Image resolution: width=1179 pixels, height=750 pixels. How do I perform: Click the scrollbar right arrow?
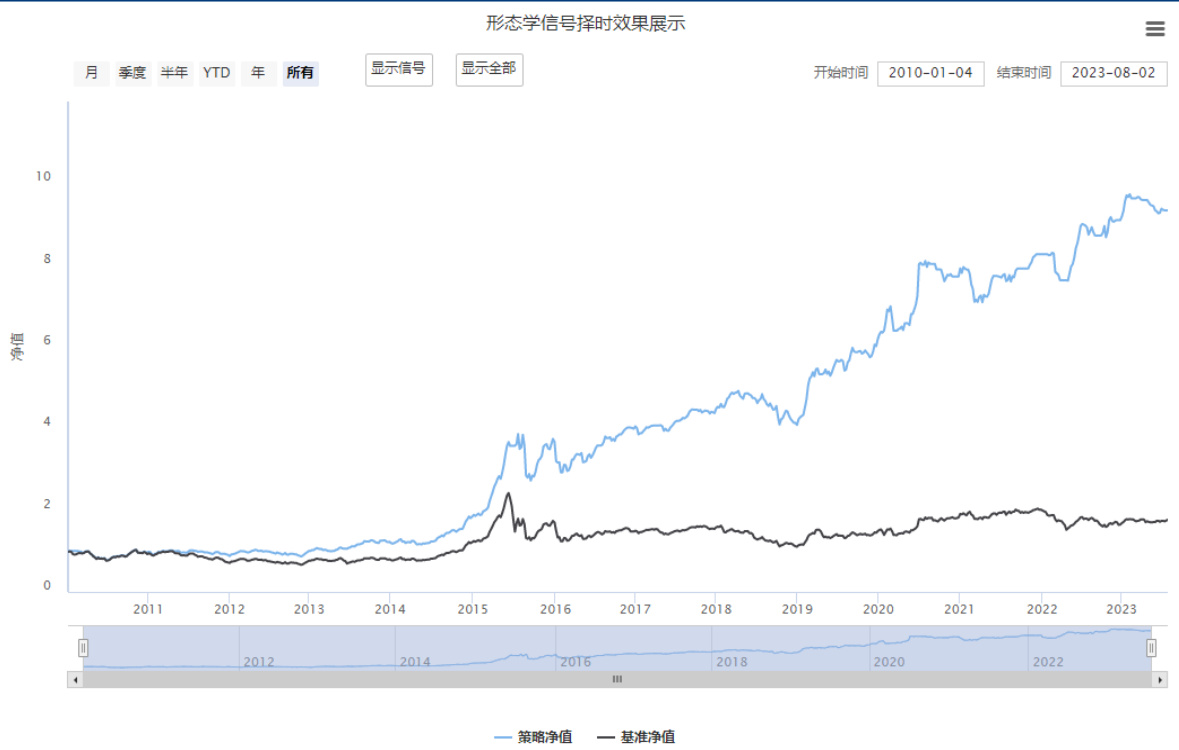[1160, 679]
